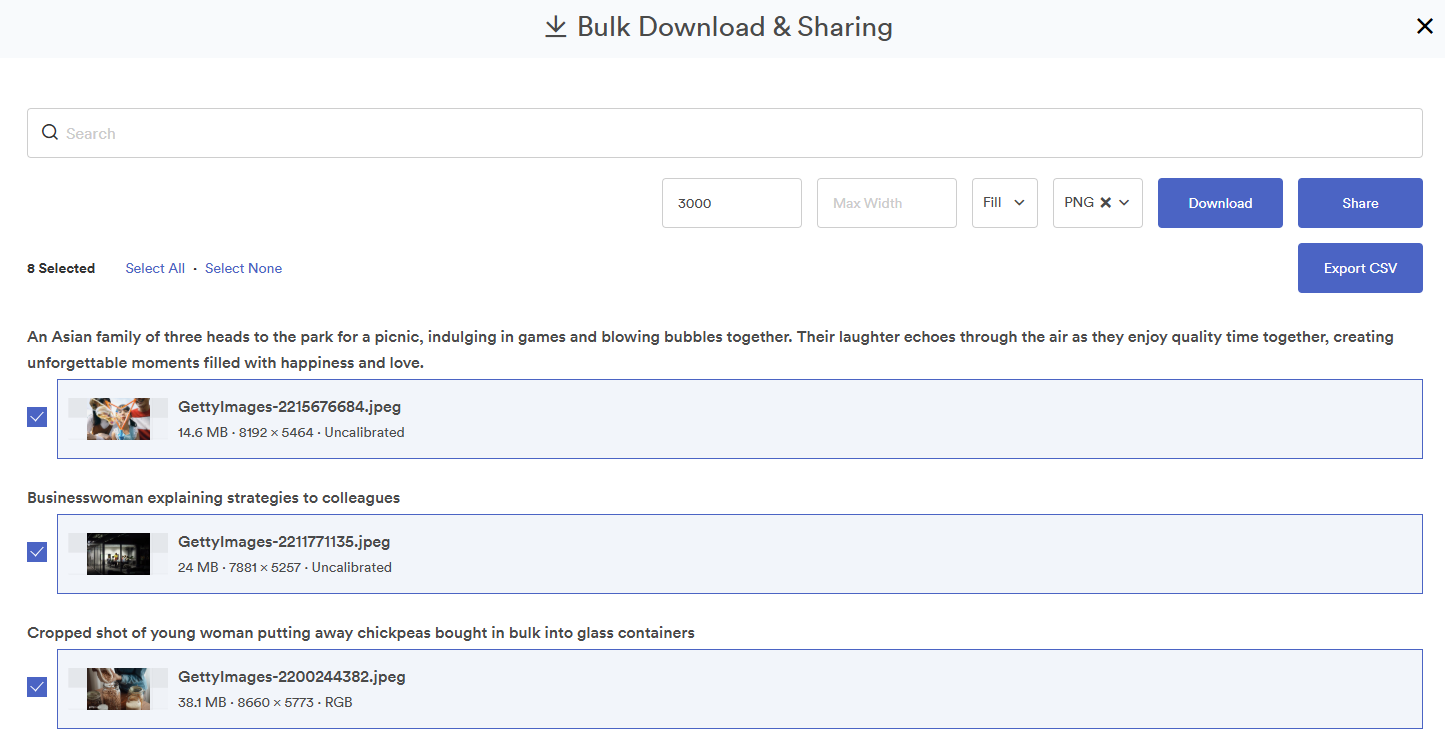
Task: Expand the PNG format dropdown chevron
Action: [x=1124, y=203]
